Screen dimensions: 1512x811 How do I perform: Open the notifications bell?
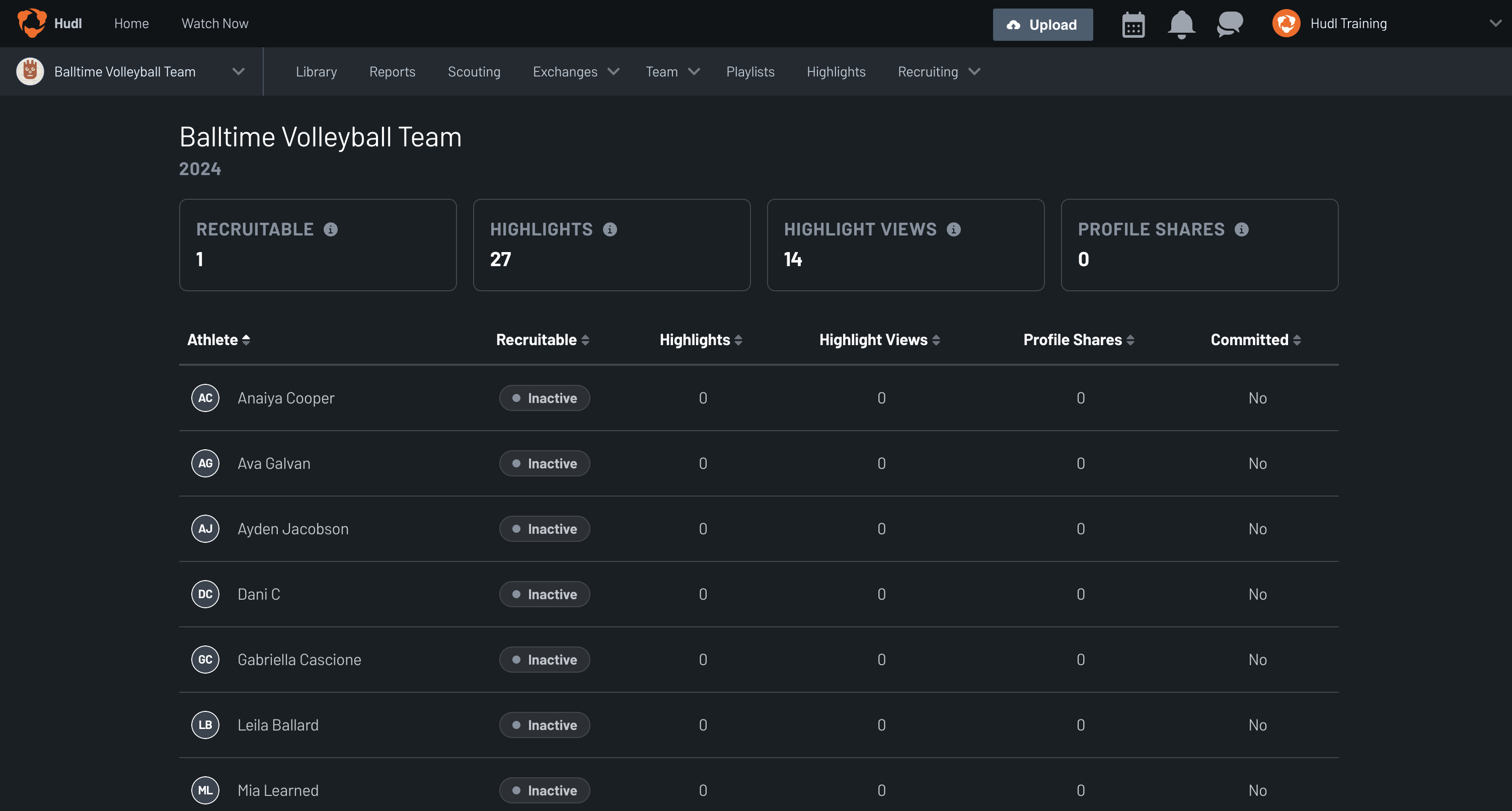(x=1181, y=25)
